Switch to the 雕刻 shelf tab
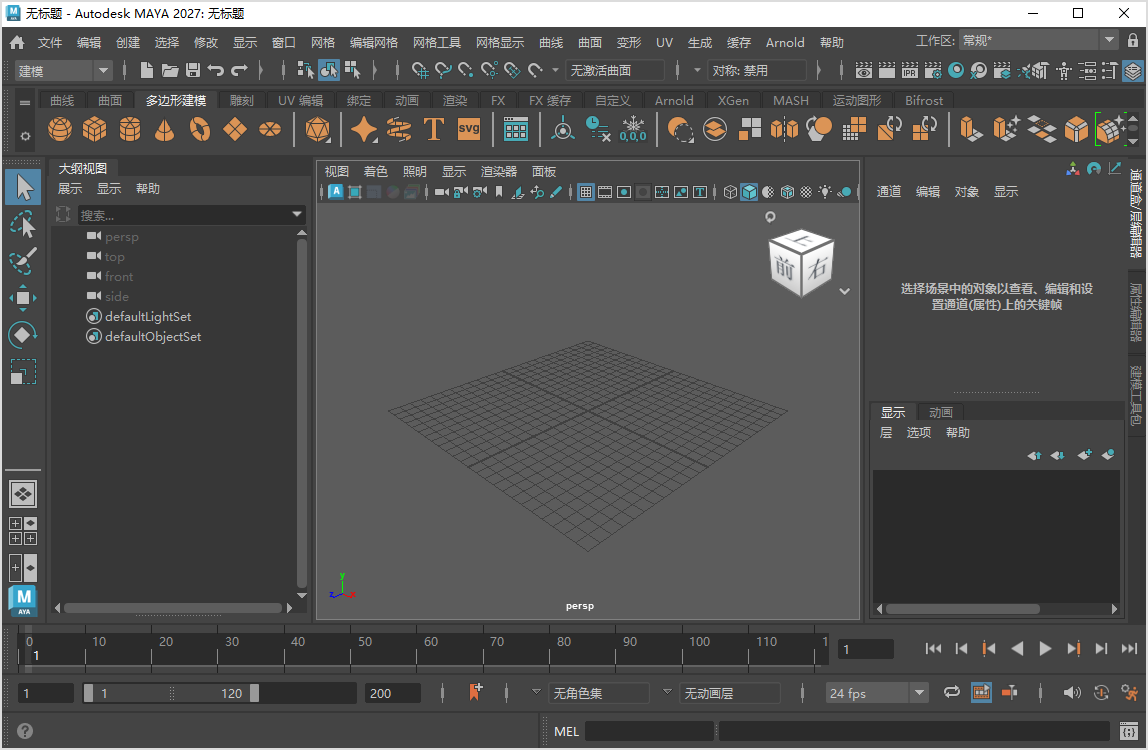Screen dimensions: 1148x750 240,100
